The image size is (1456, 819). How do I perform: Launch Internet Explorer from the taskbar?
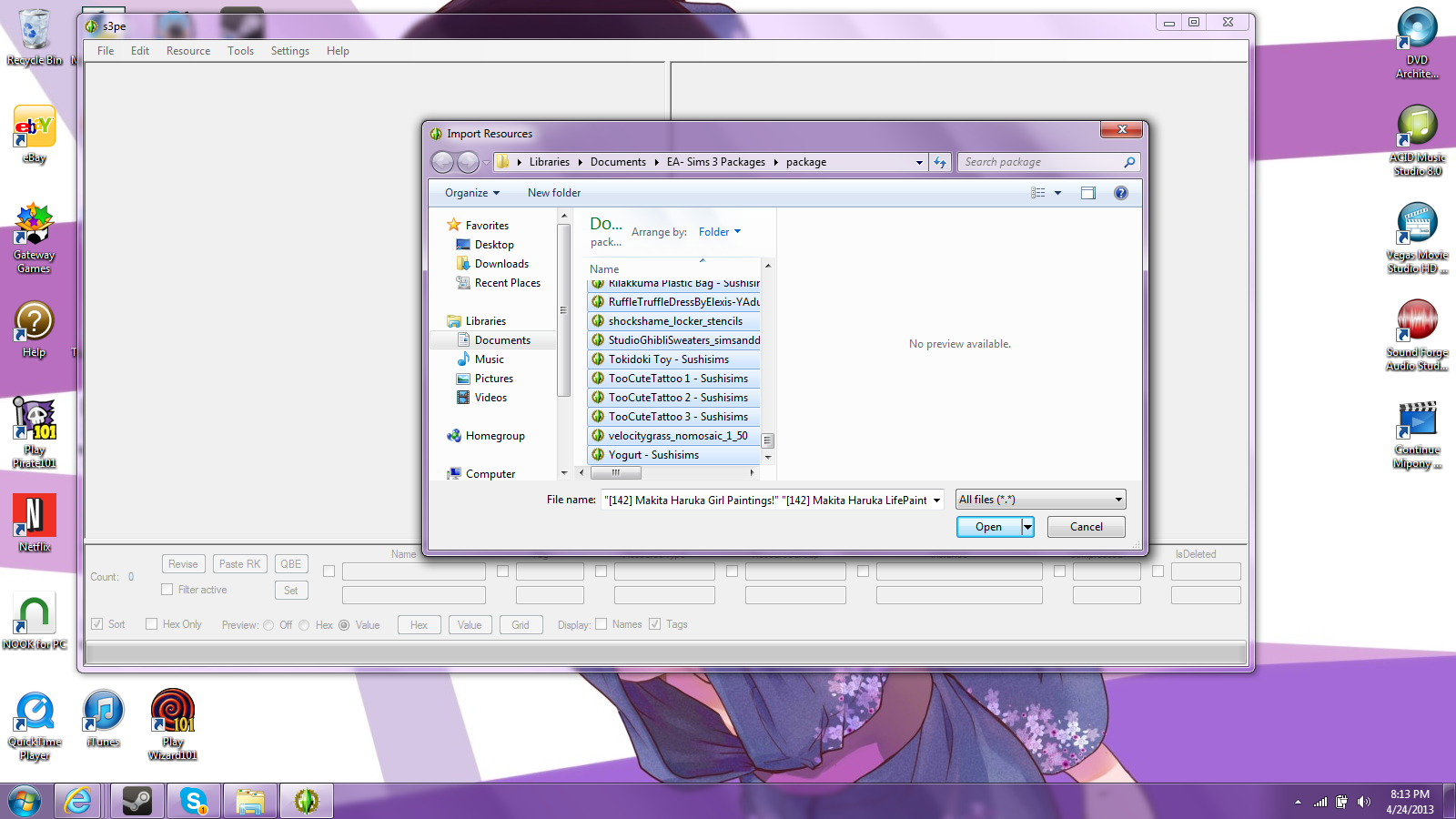pyautogui.click(x=78, y=801)
